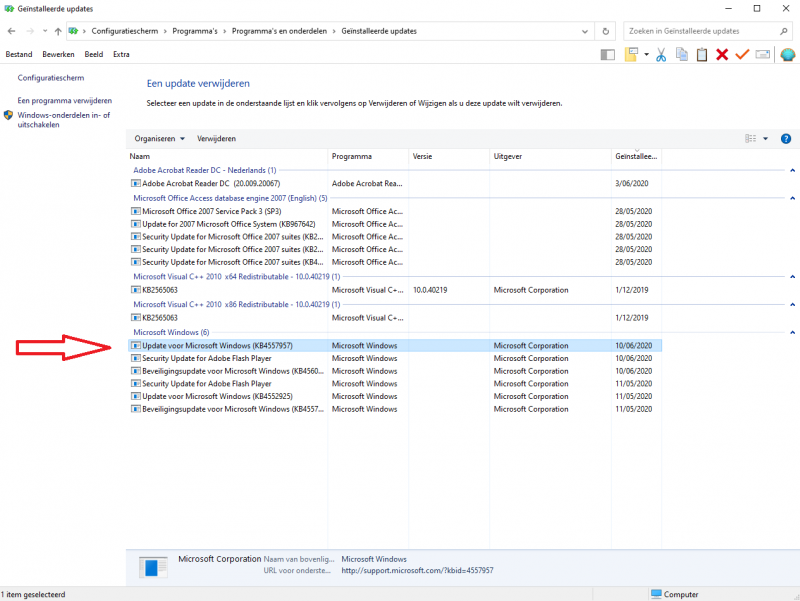800x601 pixels.
Task: Click the Verwijderen button
Action: 216,138
